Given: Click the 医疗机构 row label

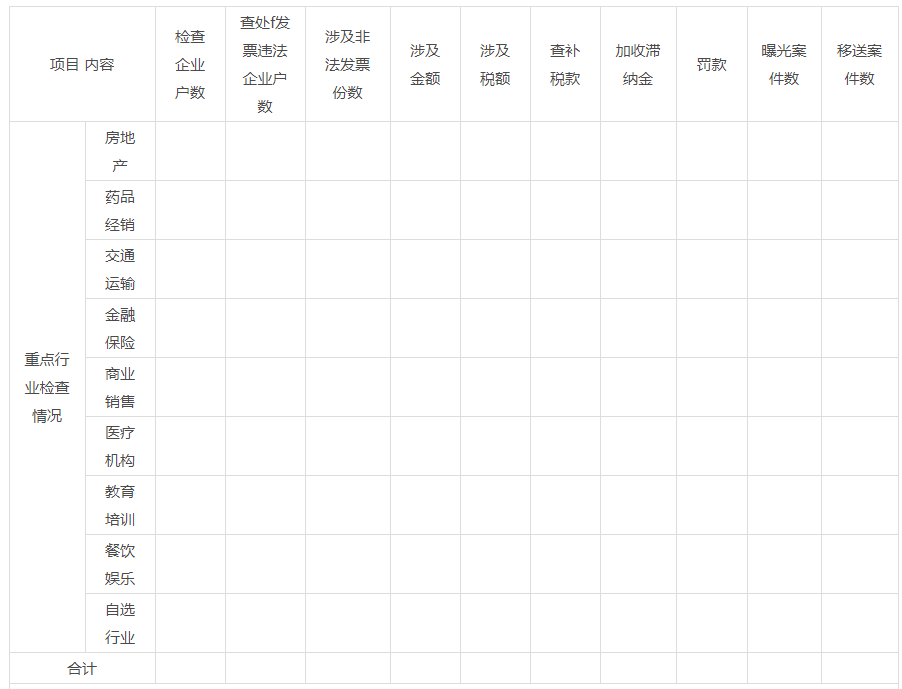Looking at the screenshot, I should [x=120, y=447].
